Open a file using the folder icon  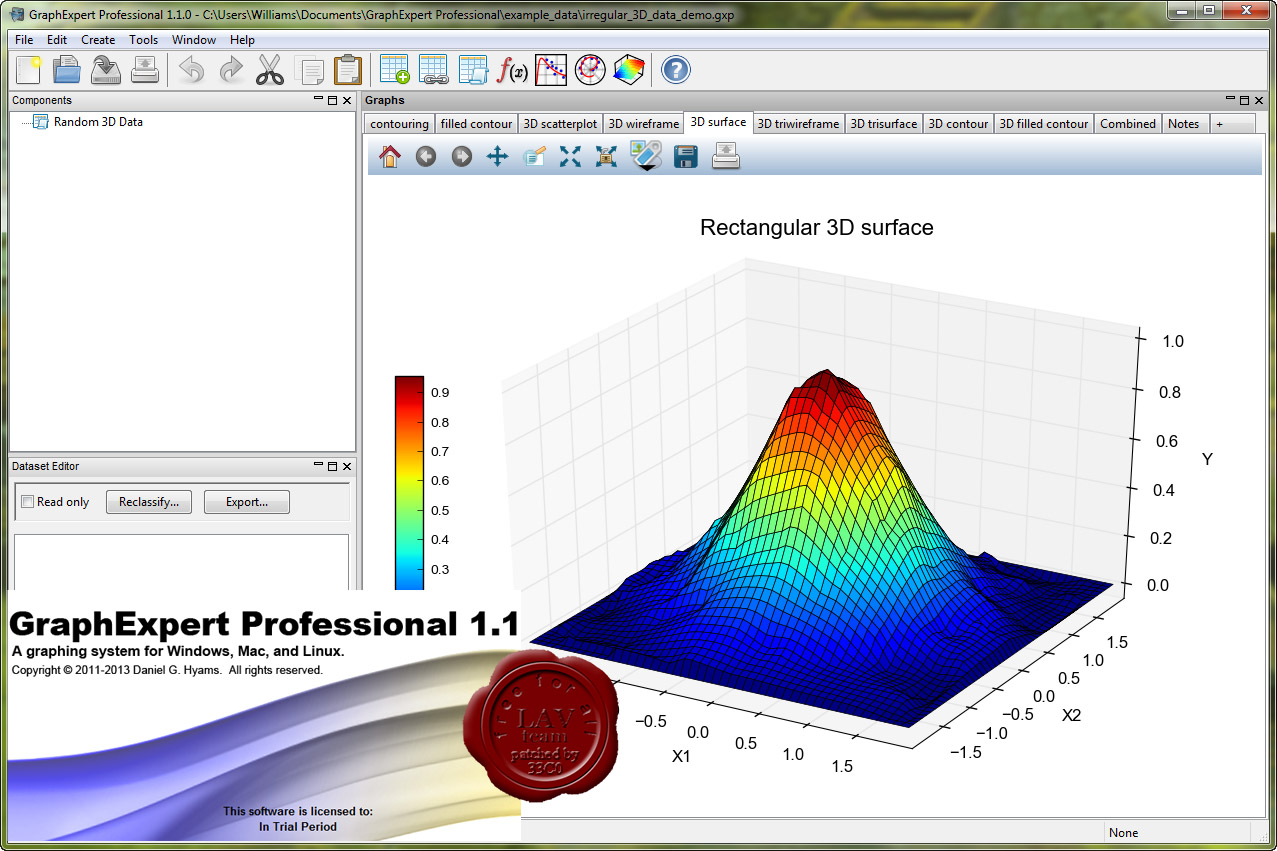coord(67,70)
